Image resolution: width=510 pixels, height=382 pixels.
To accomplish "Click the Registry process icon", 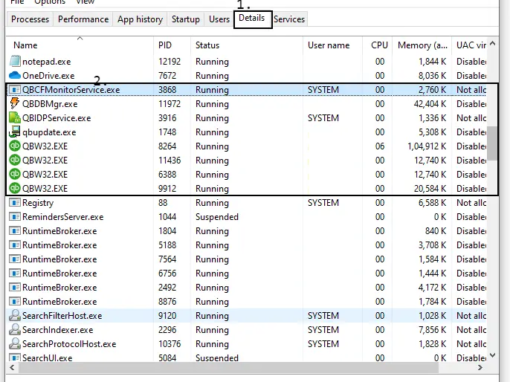I will (x=15, y=203).
